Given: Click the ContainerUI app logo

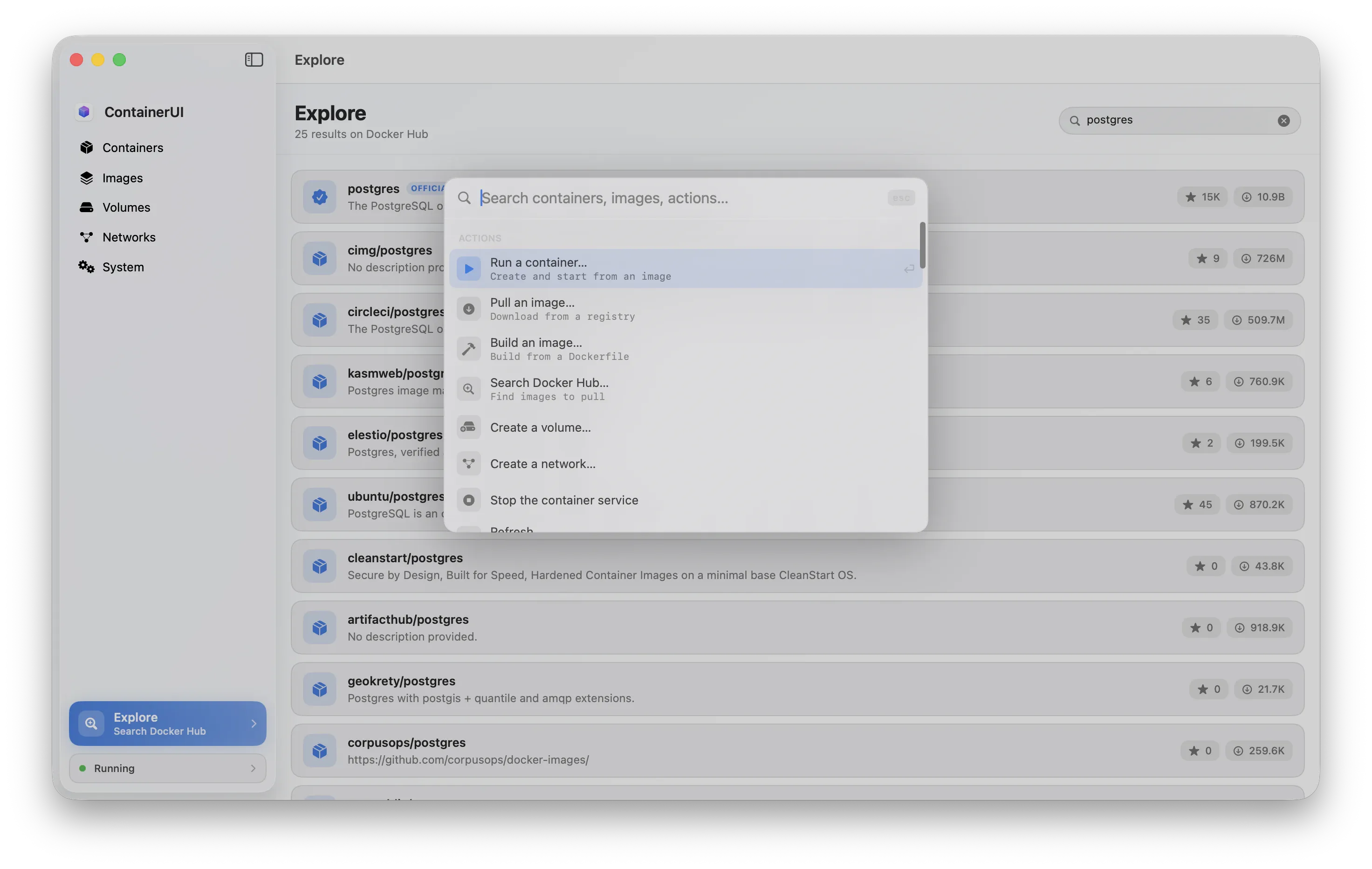Looking at the screenshot, I should point(84,112).
